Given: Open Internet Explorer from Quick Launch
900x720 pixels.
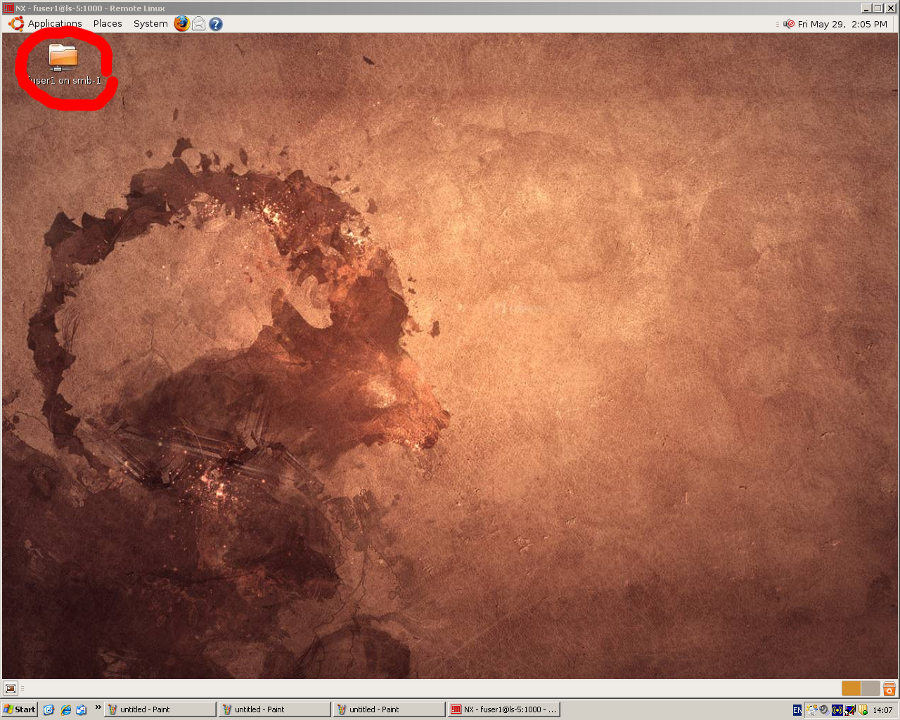Looking at the screenshot, I should pos(65,709).
